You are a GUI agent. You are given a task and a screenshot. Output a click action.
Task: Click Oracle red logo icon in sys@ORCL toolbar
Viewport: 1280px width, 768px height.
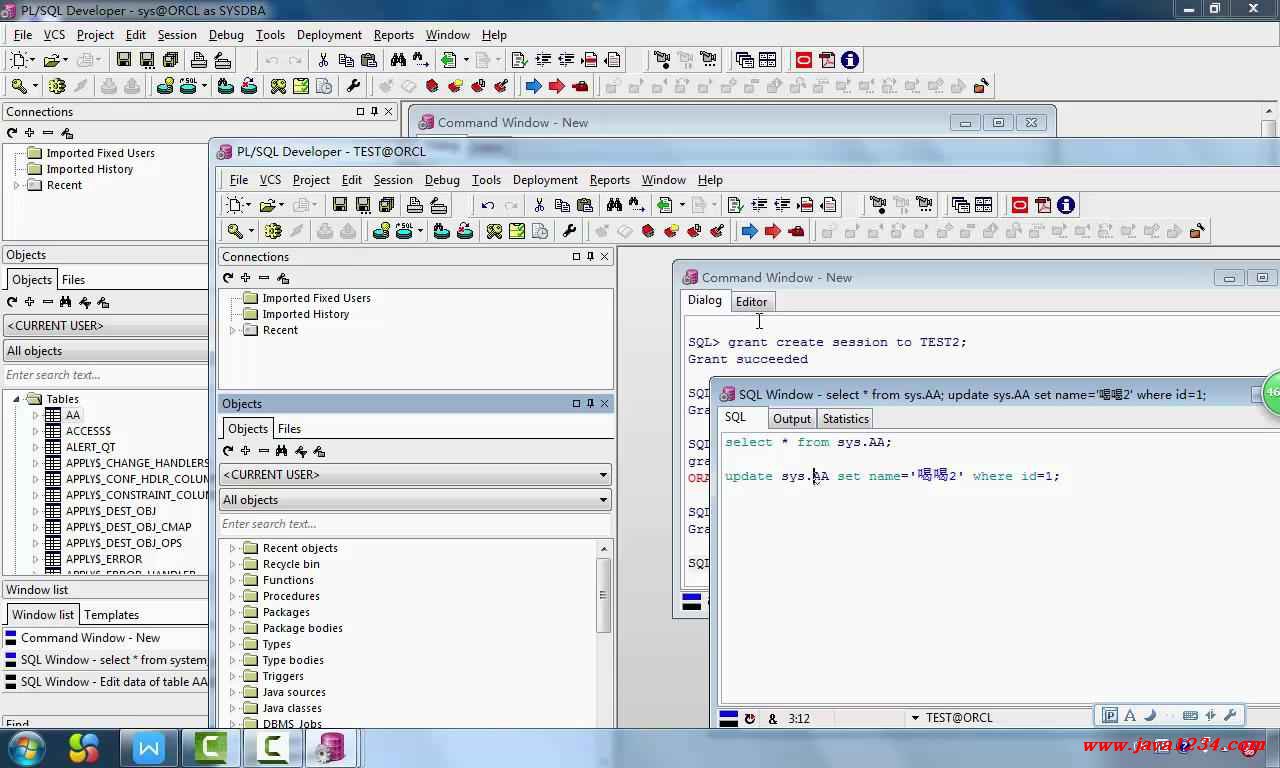coord(803,60)
